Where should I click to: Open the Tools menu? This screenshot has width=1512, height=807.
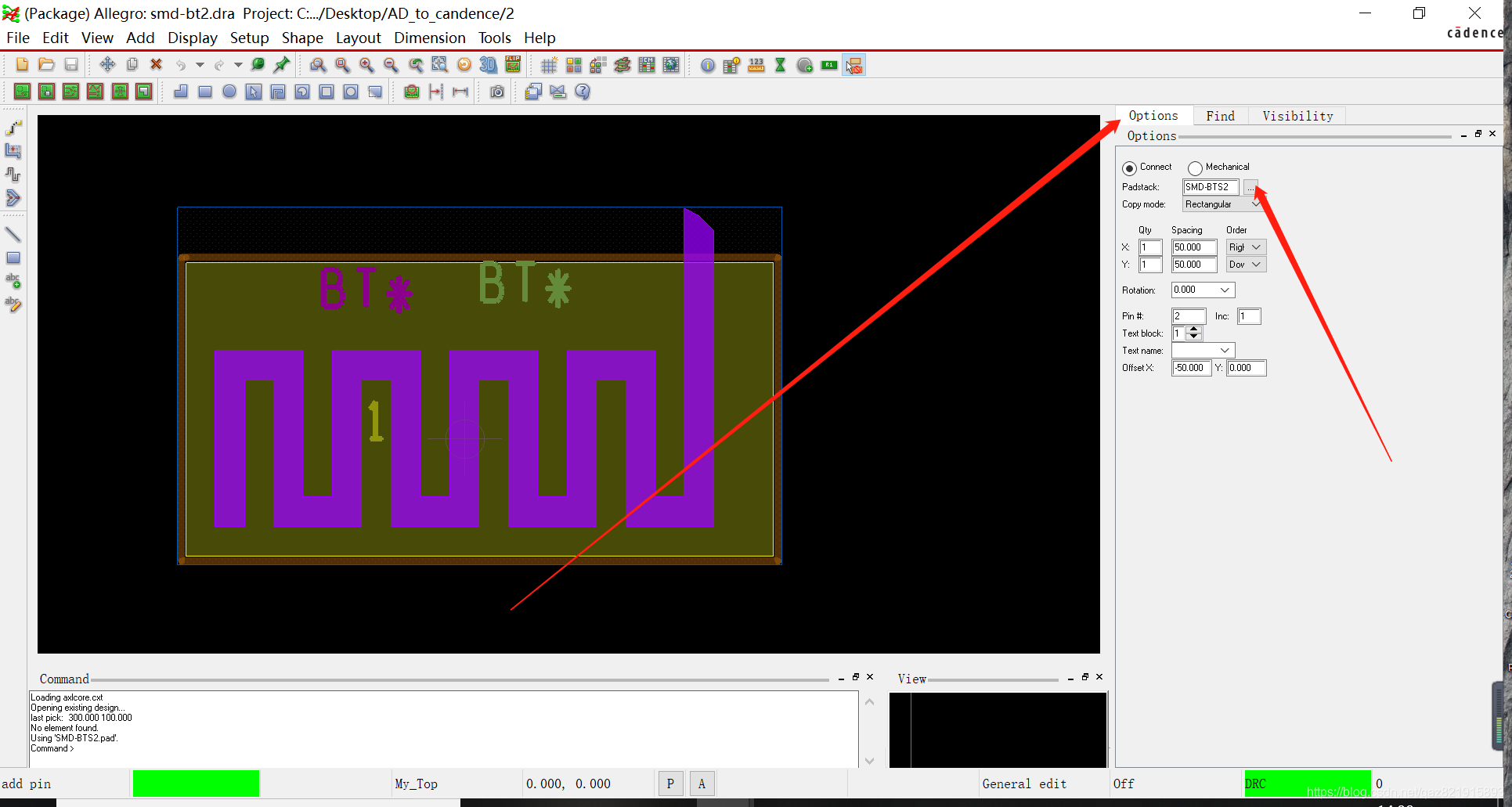click(495, 38)
